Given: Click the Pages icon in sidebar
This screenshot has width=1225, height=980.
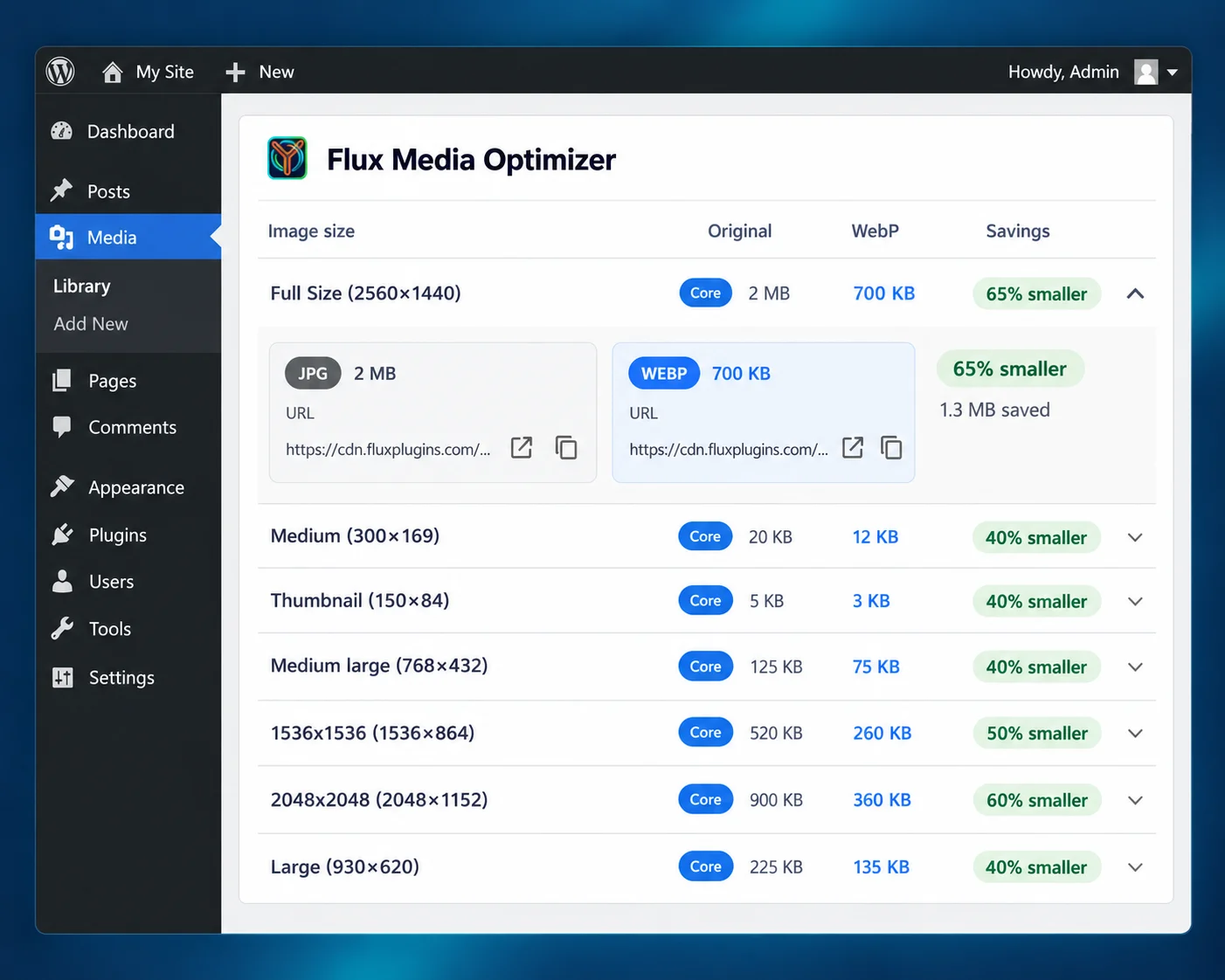Looking at the screenshot, I should (62, 380).
